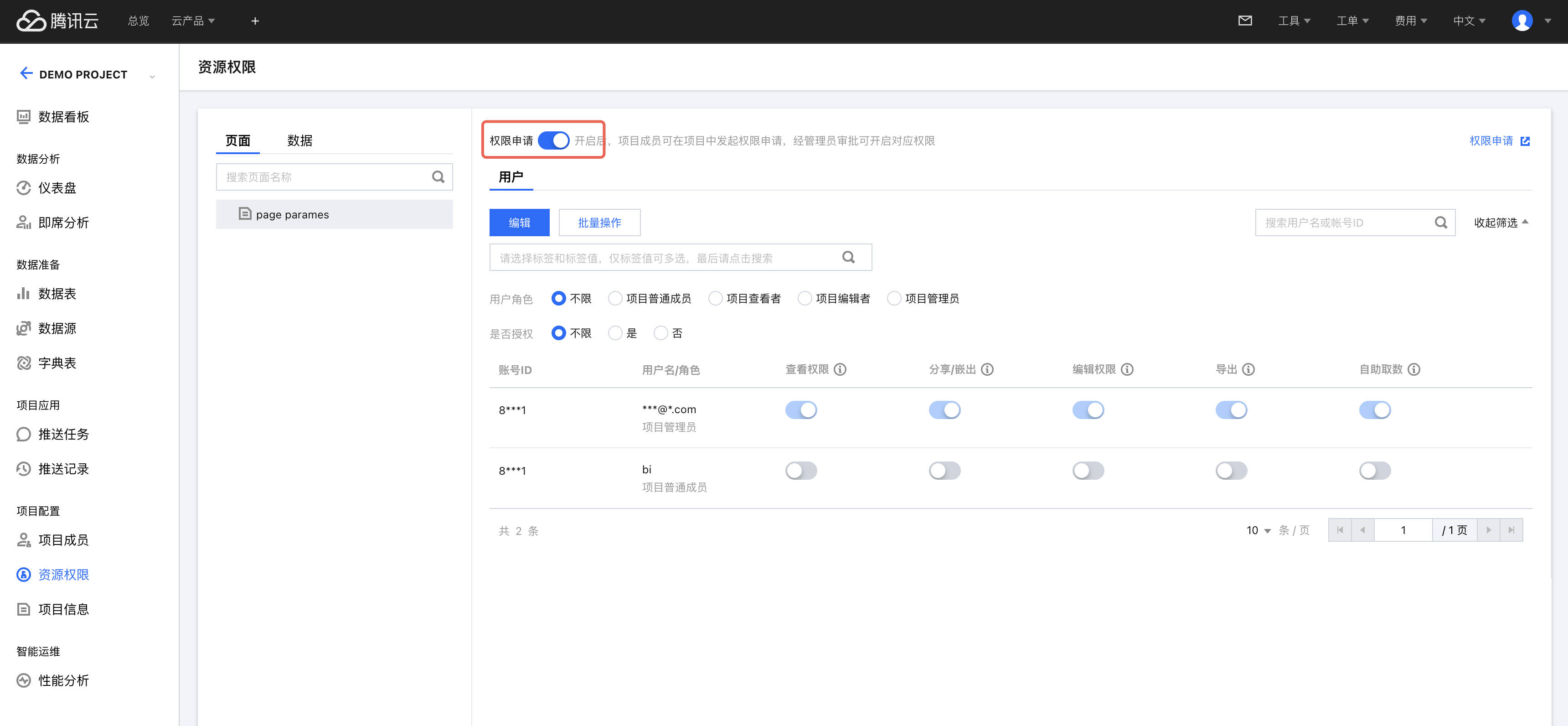Screen dimensions: 1568x726
Task: Open the 云产品 dropdown menu
Action: tap(193, 21)
